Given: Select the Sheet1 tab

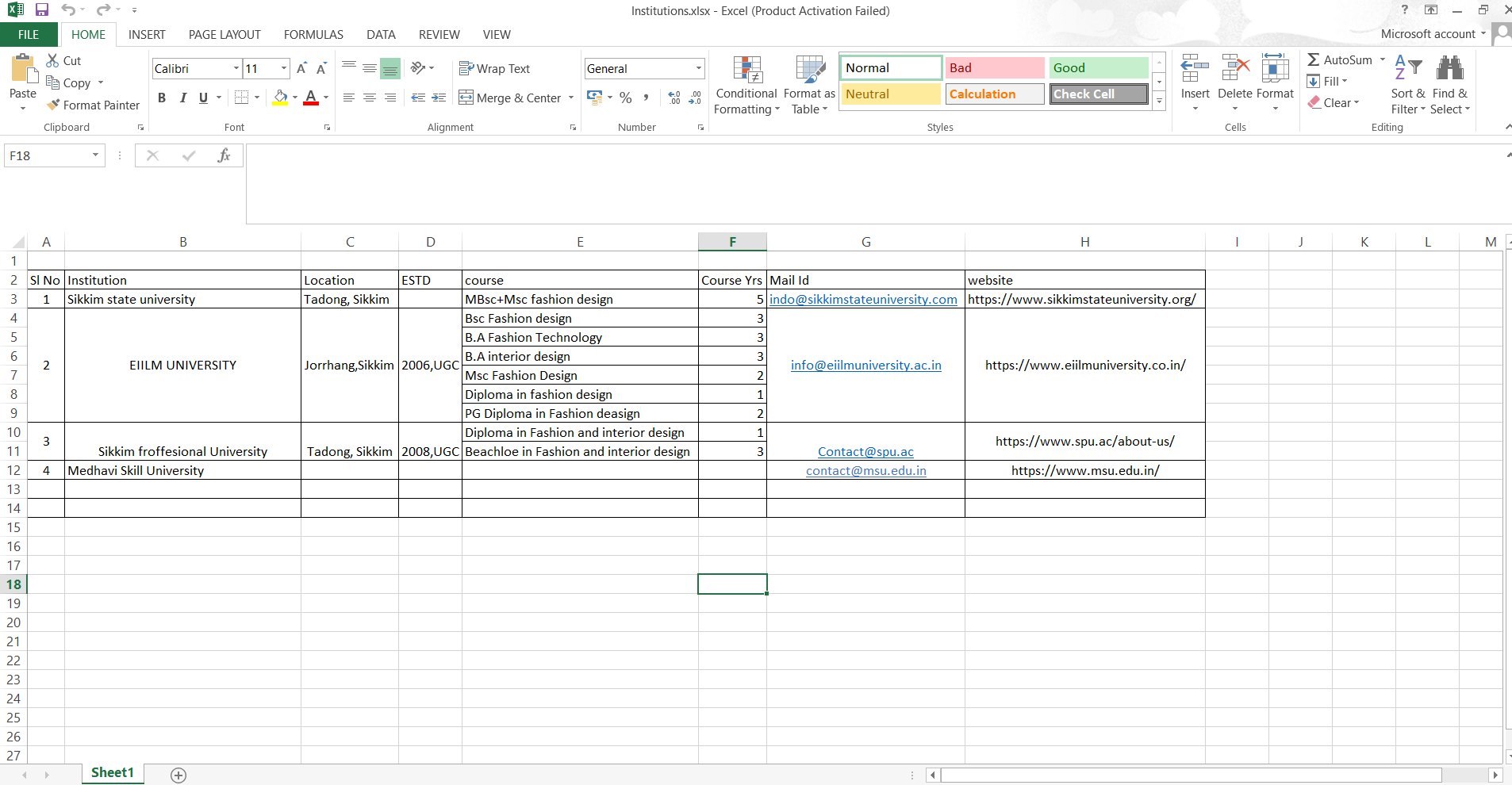Looking at the screenshot, I should 113,773.
